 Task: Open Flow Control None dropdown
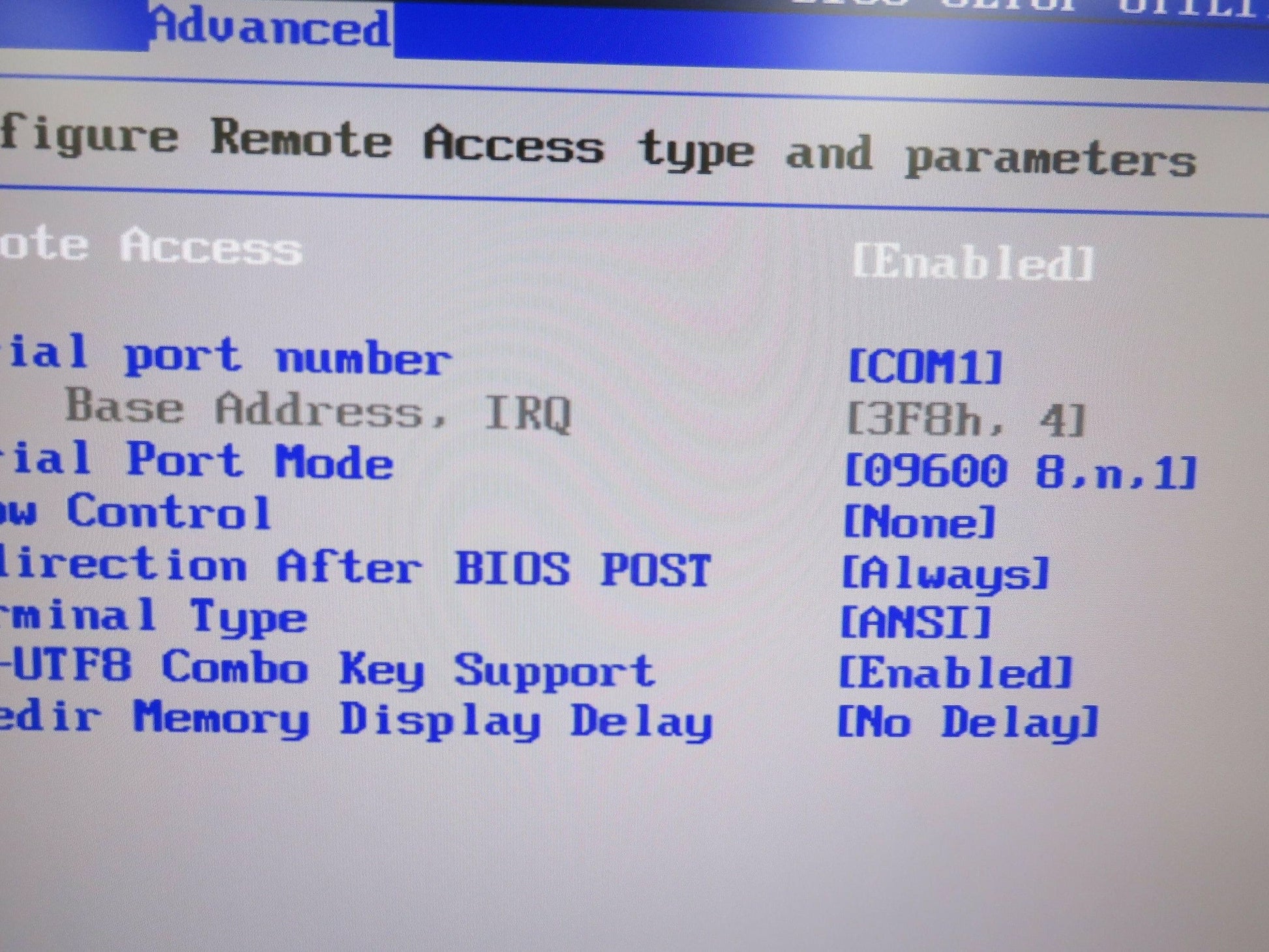(919, 522)
